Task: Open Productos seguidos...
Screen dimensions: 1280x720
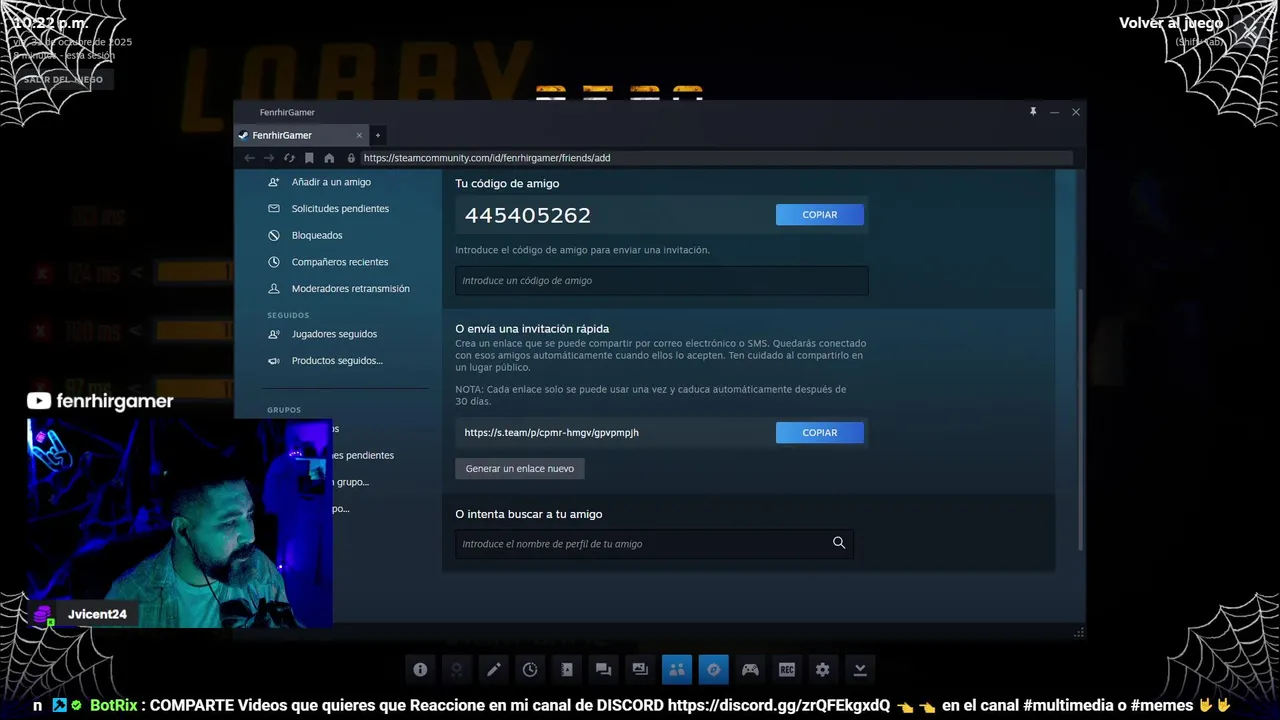Action: [337, 360]
